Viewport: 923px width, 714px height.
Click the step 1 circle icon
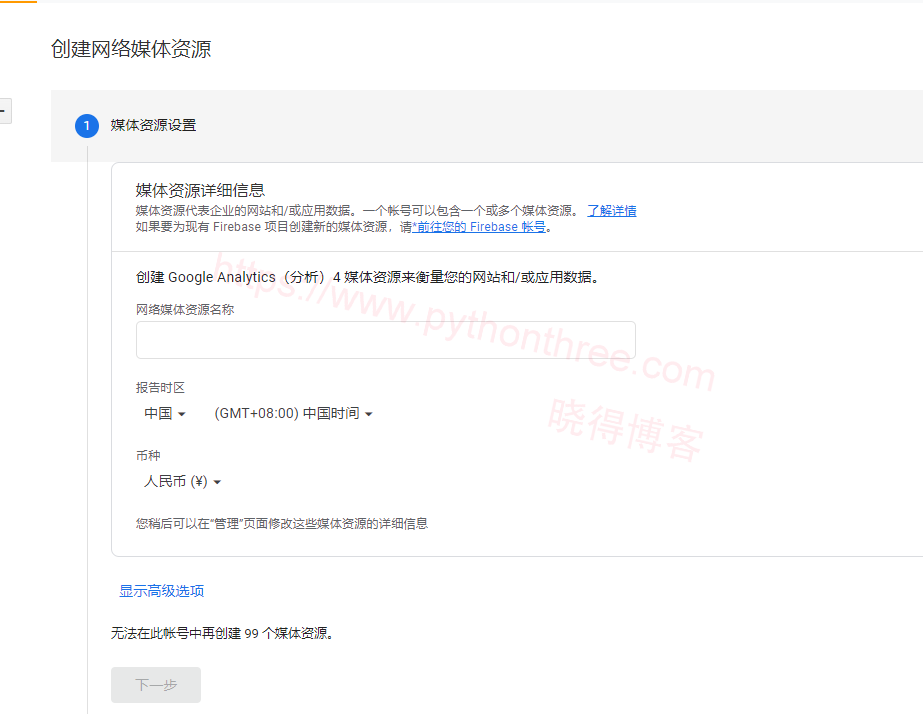87,125
